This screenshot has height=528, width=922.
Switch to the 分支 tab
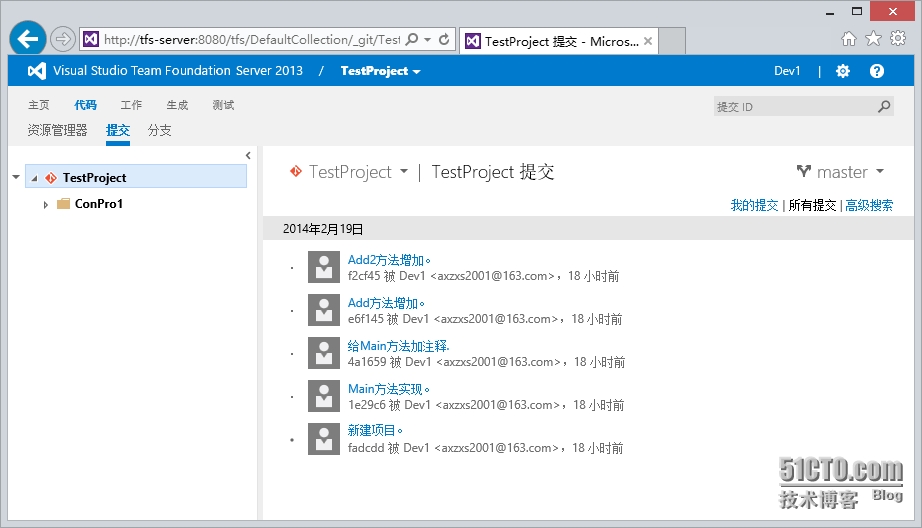coord(159,131)
